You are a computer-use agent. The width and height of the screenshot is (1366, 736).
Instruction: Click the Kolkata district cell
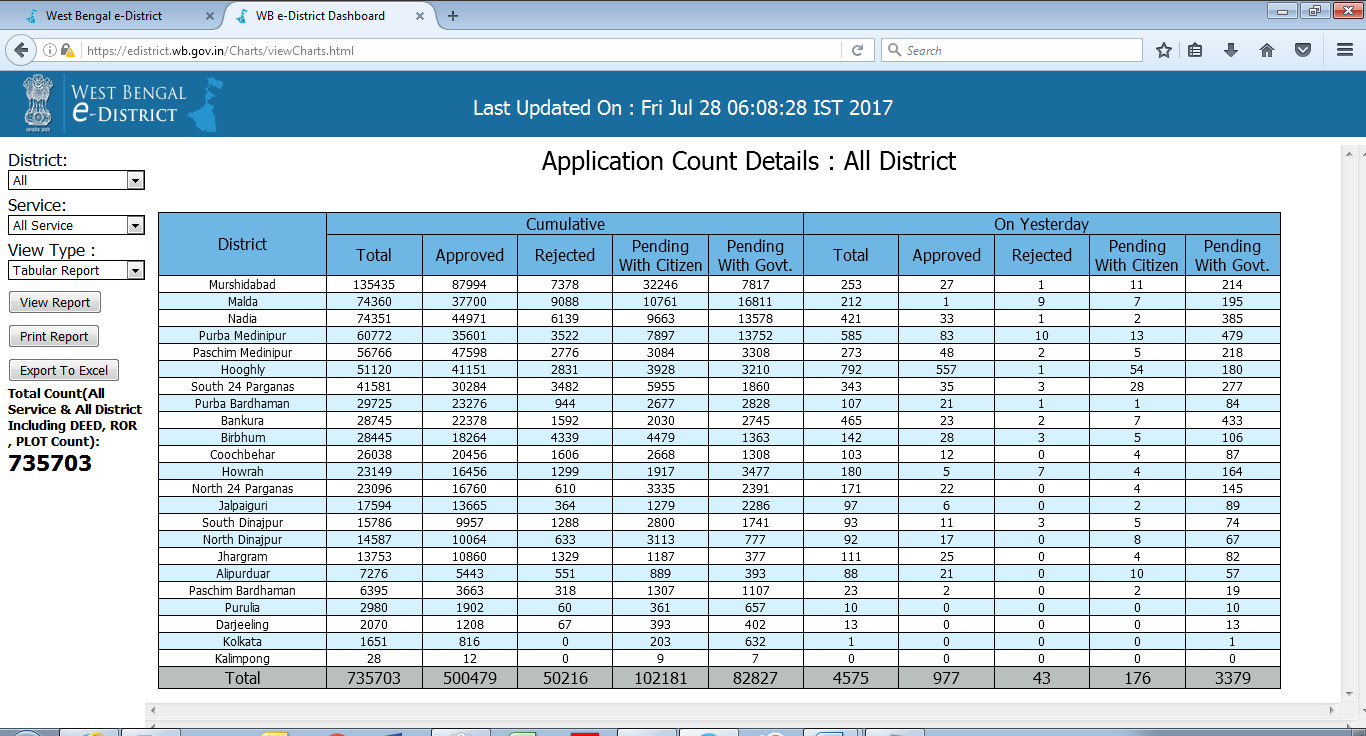click(x=242, y=642)
